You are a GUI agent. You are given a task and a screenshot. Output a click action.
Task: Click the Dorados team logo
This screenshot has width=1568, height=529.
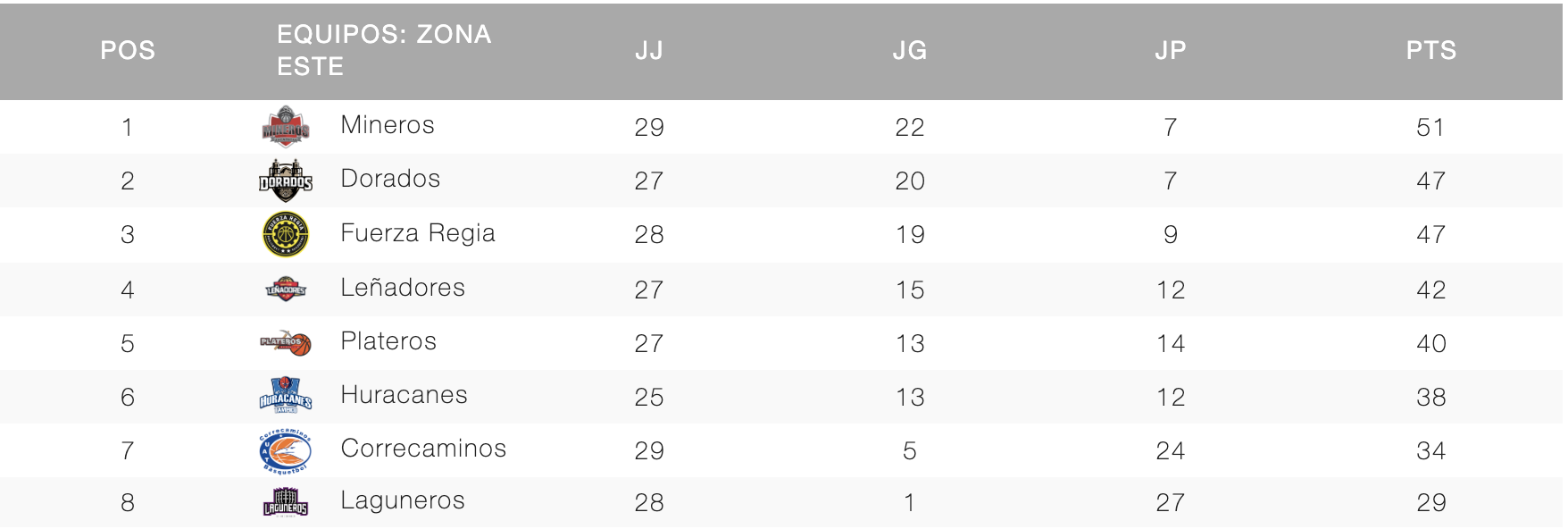point(286,181)
